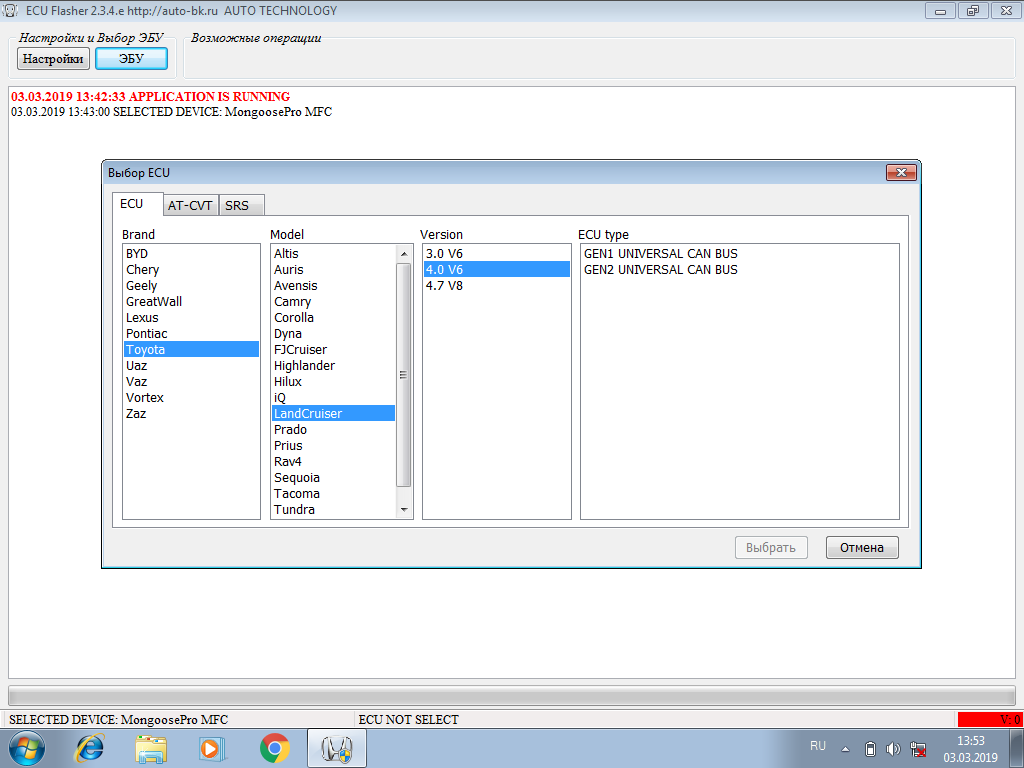Select Camry in the Model list
This screenshot has width=1024, height=768.
point(334,302)
